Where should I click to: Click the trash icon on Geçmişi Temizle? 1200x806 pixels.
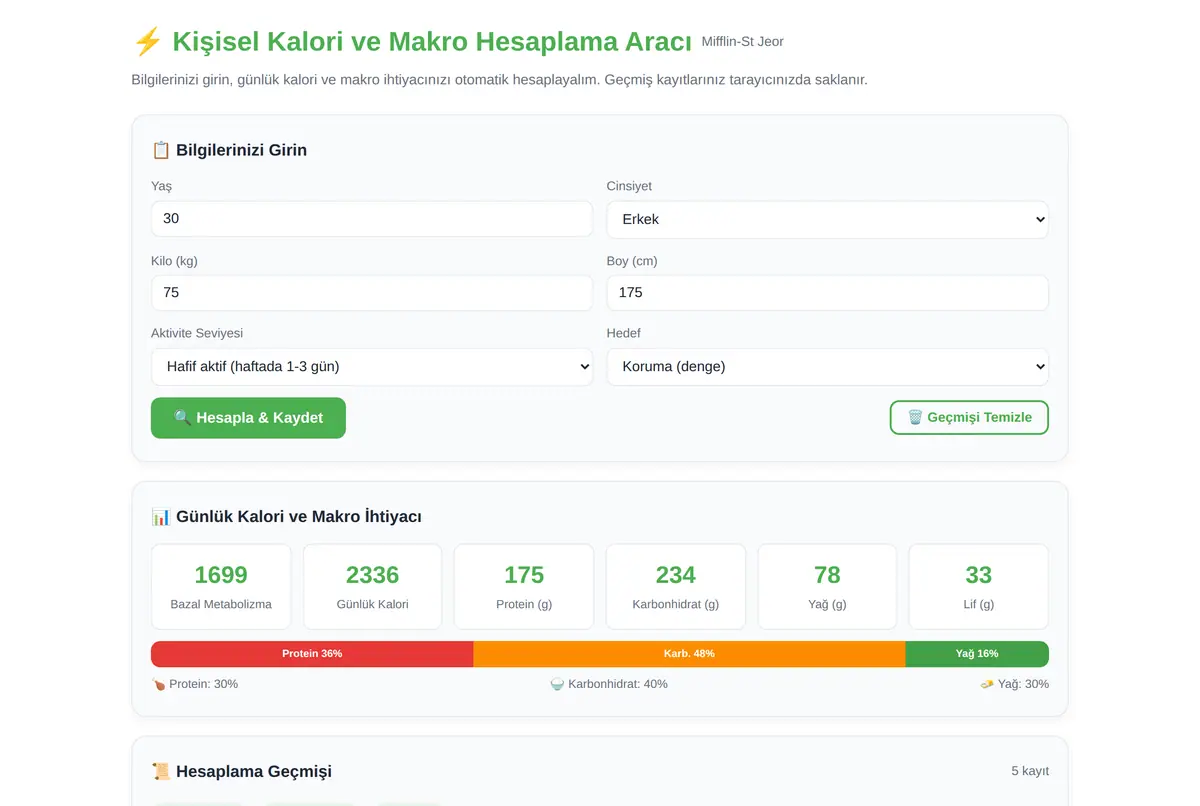(x=915, y=418)
